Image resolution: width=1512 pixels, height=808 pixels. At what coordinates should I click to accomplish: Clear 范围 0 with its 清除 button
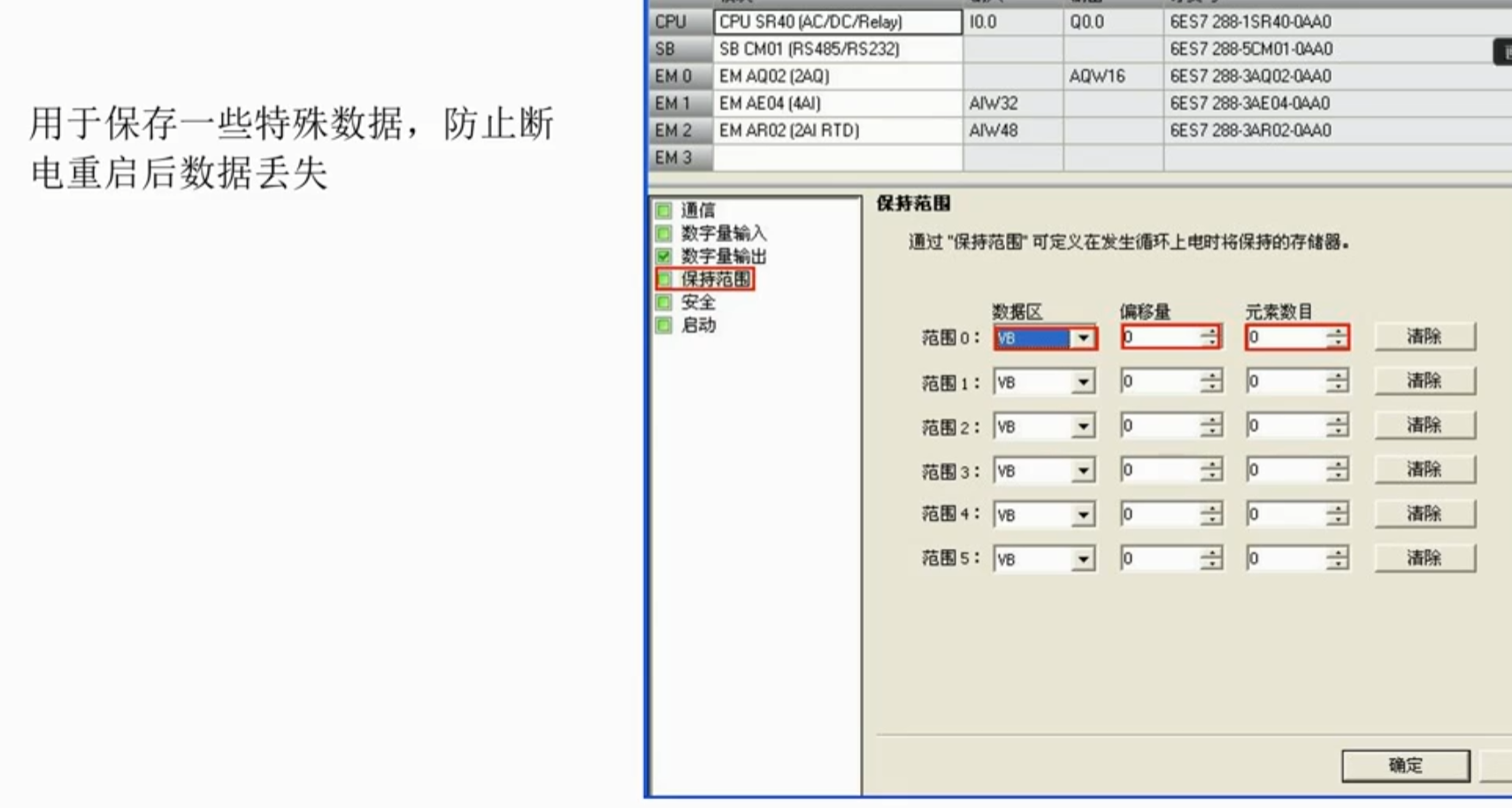tap(1424, 336)
